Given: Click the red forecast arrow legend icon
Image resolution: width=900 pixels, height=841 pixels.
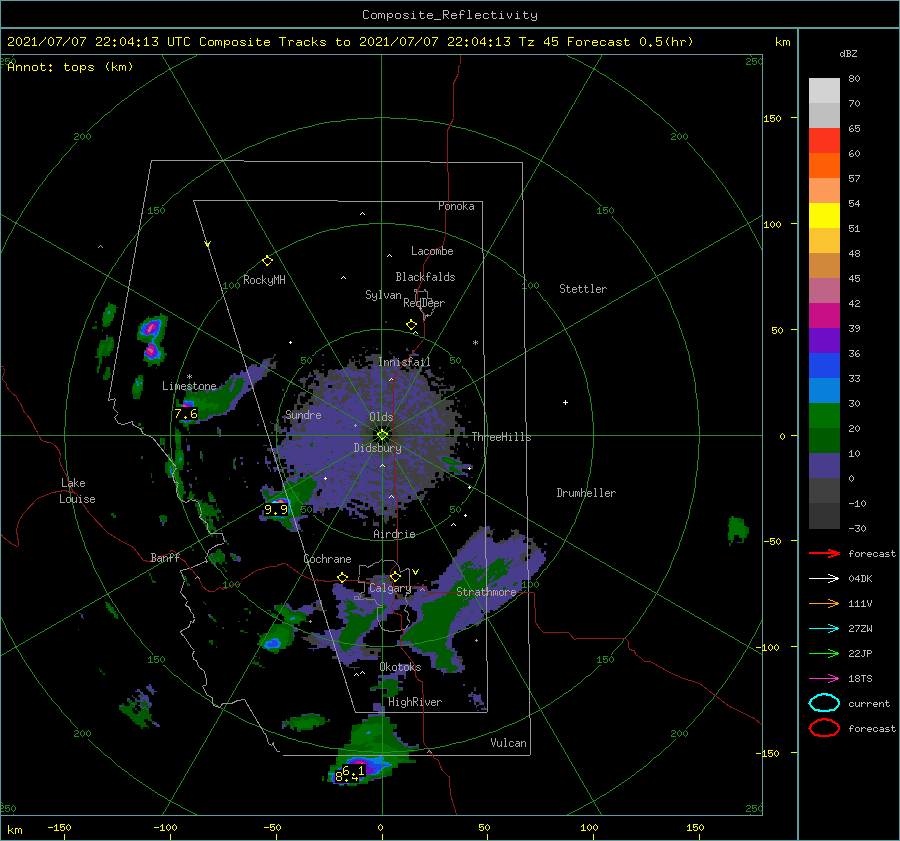Looking at the screenshot, I should click(824, 553).
